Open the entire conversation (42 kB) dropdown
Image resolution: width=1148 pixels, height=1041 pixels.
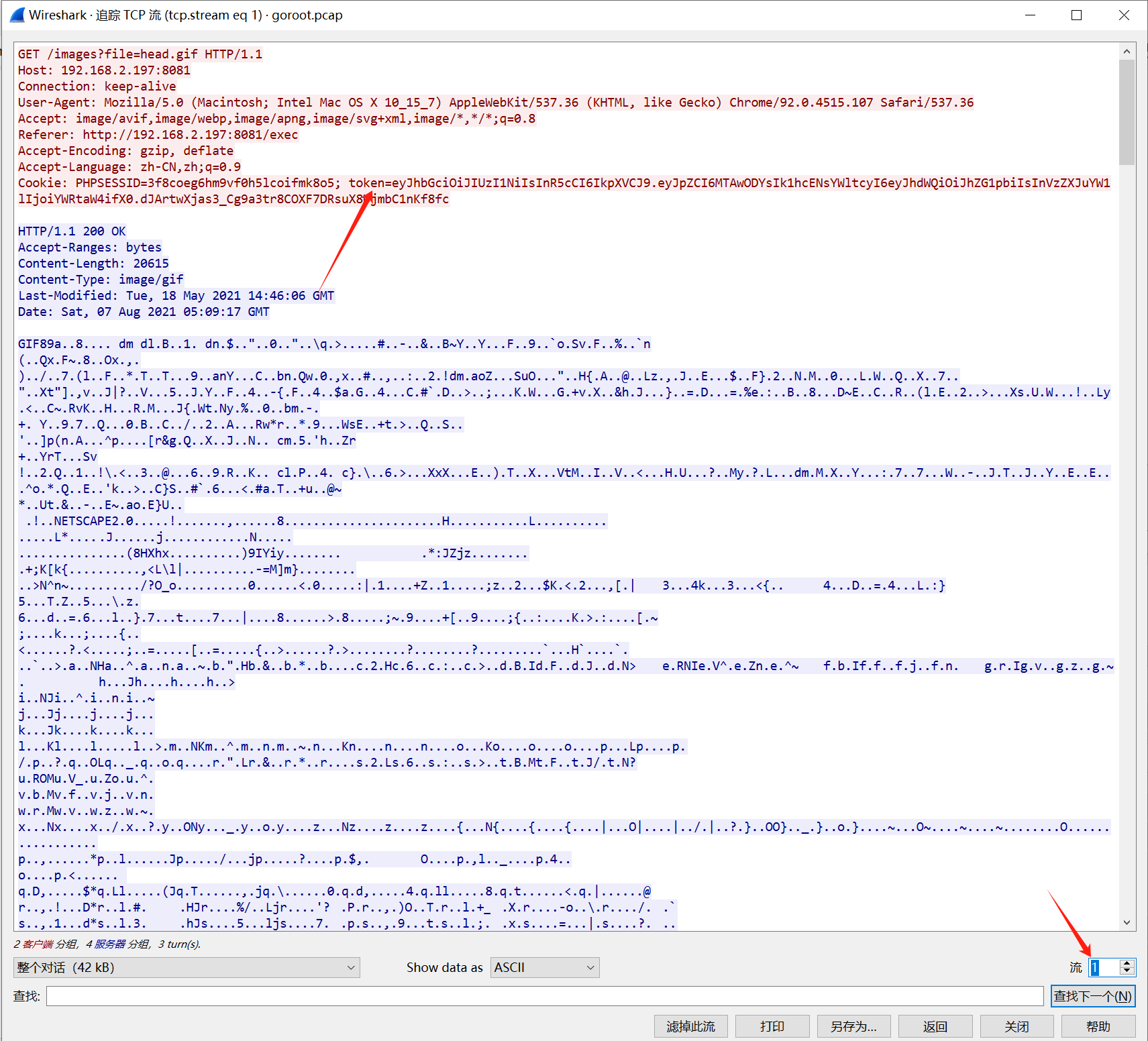click(187, 967)
